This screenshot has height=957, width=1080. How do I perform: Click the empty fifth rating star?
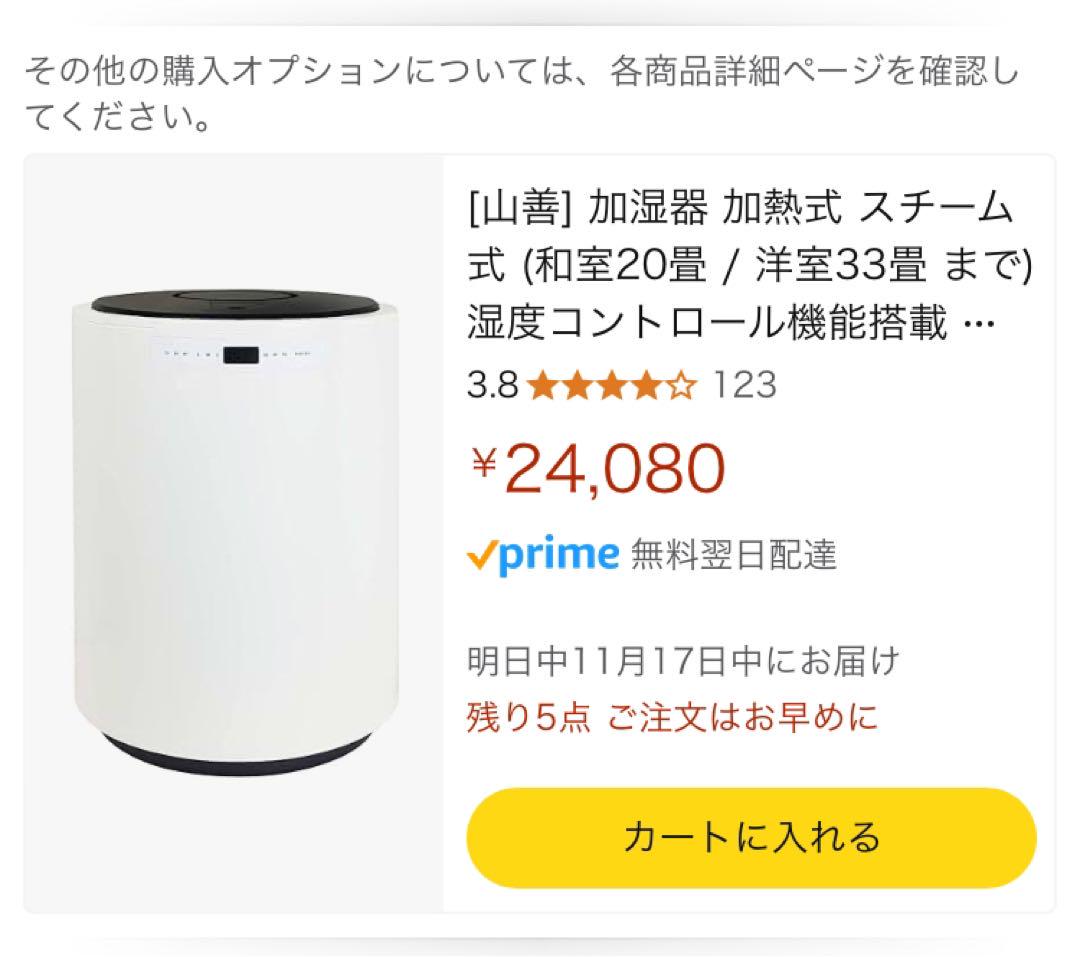pos(681,385)
